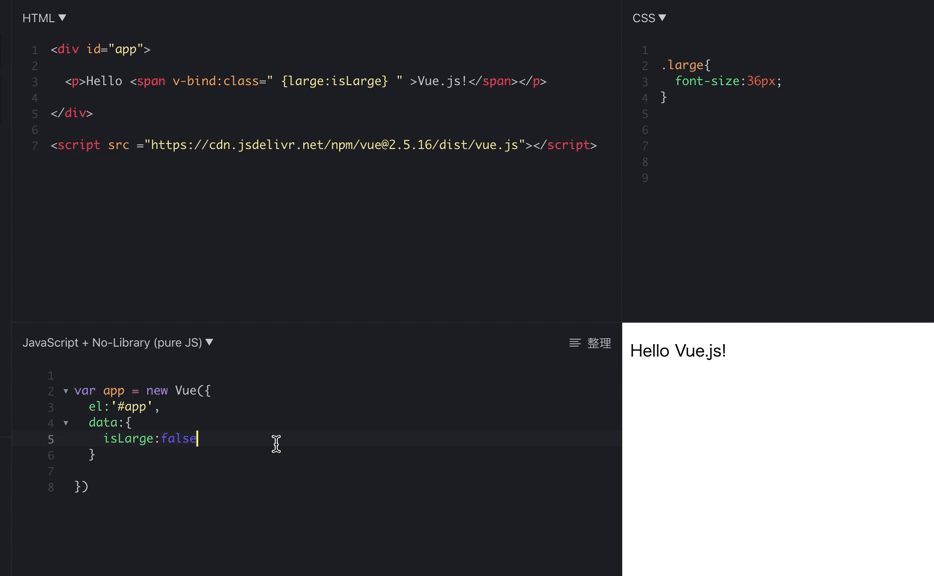
Task: Open the JavaScript + No-Library dropdown
Action: coord(118,342)
